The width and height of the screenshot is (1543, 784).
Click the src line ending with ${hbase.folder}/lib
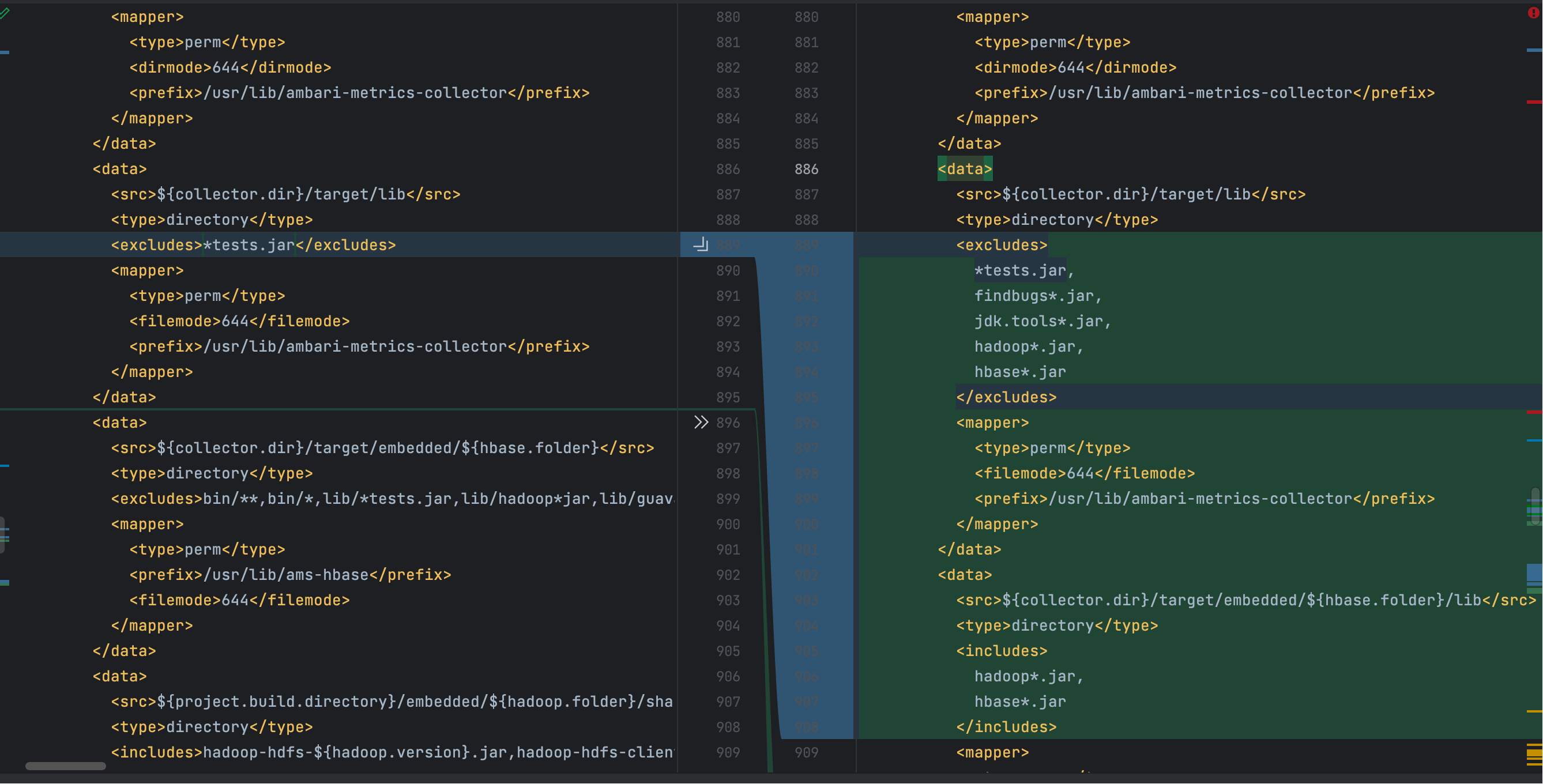tap(1246, 601)
